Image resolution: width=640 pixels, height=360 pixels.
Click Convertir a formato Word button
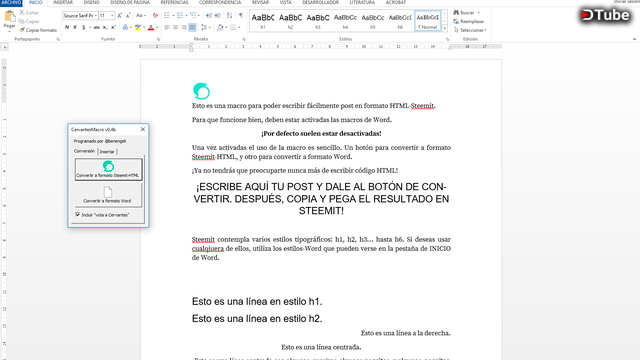(x=108, y=195)
